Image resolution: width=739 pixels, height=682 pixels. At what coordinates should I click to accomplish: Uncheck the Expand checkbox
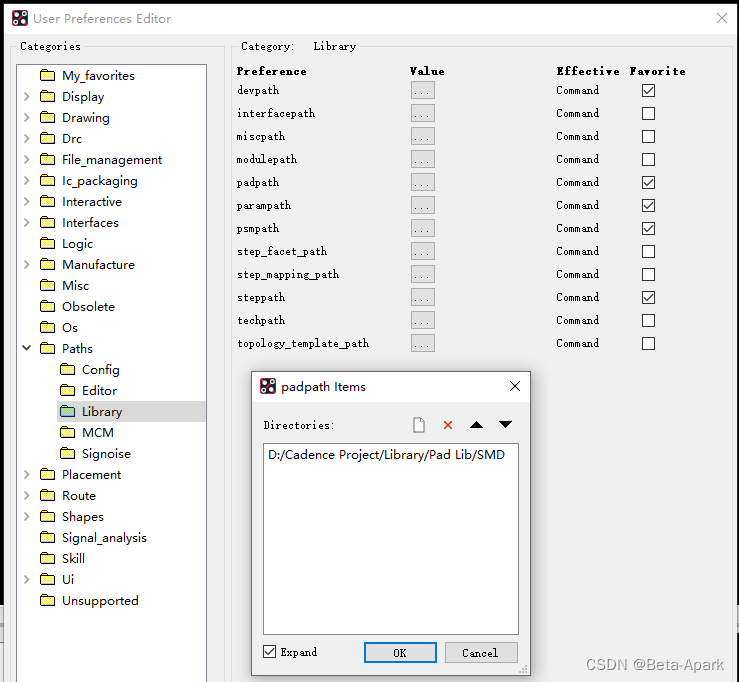pos(270,652)
